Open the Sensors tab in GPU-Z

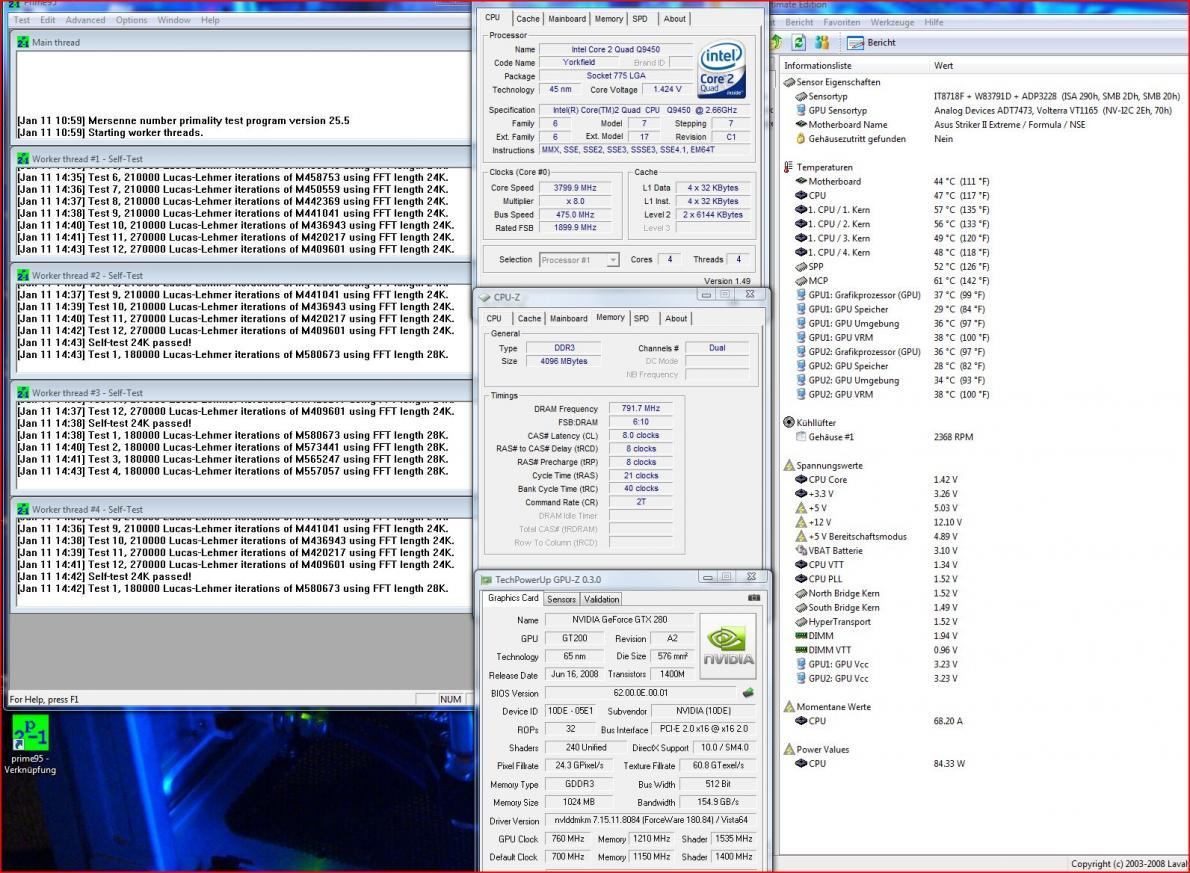click(x=562, y=600)
